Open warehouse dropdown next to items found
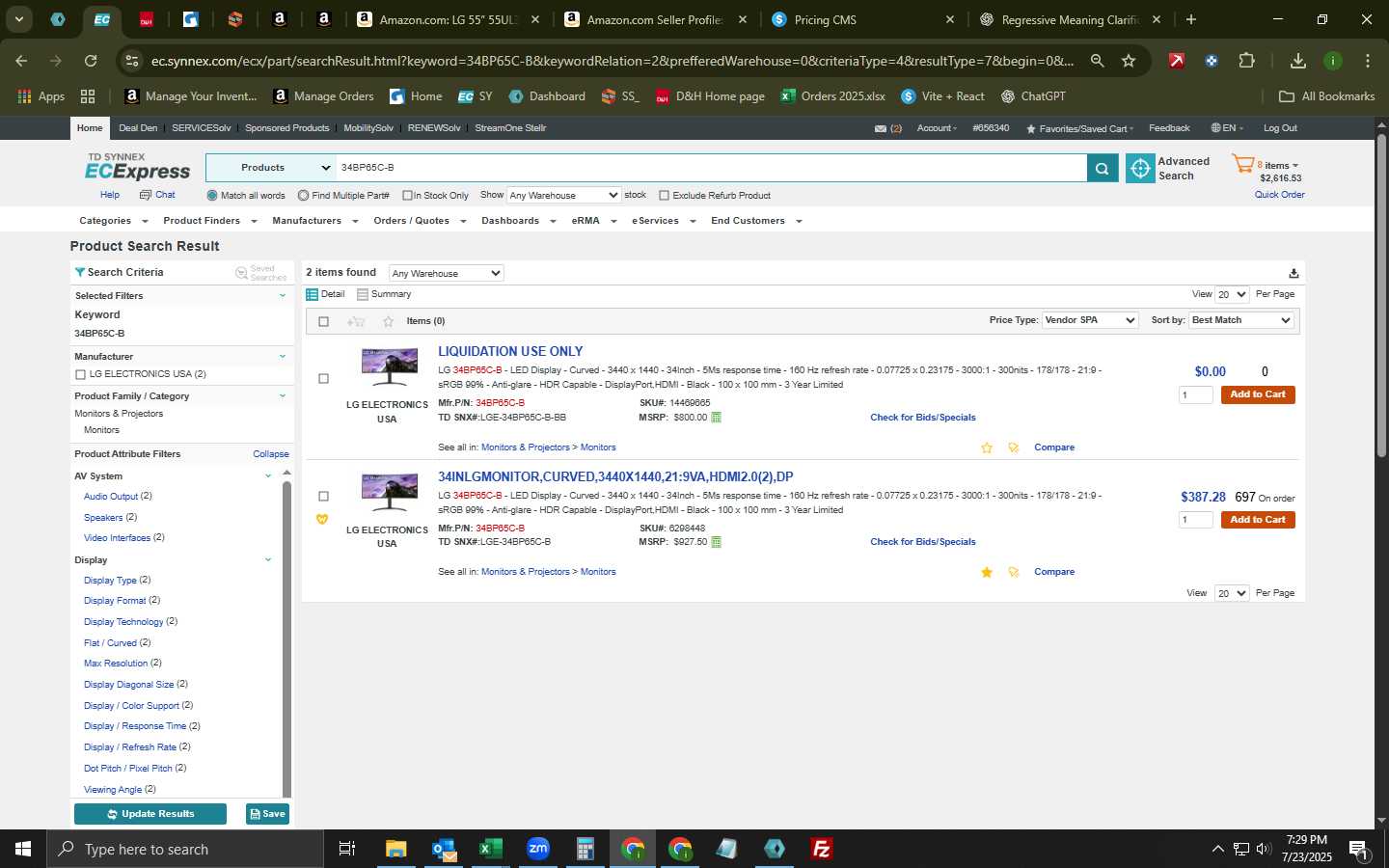 pos(446,273)
